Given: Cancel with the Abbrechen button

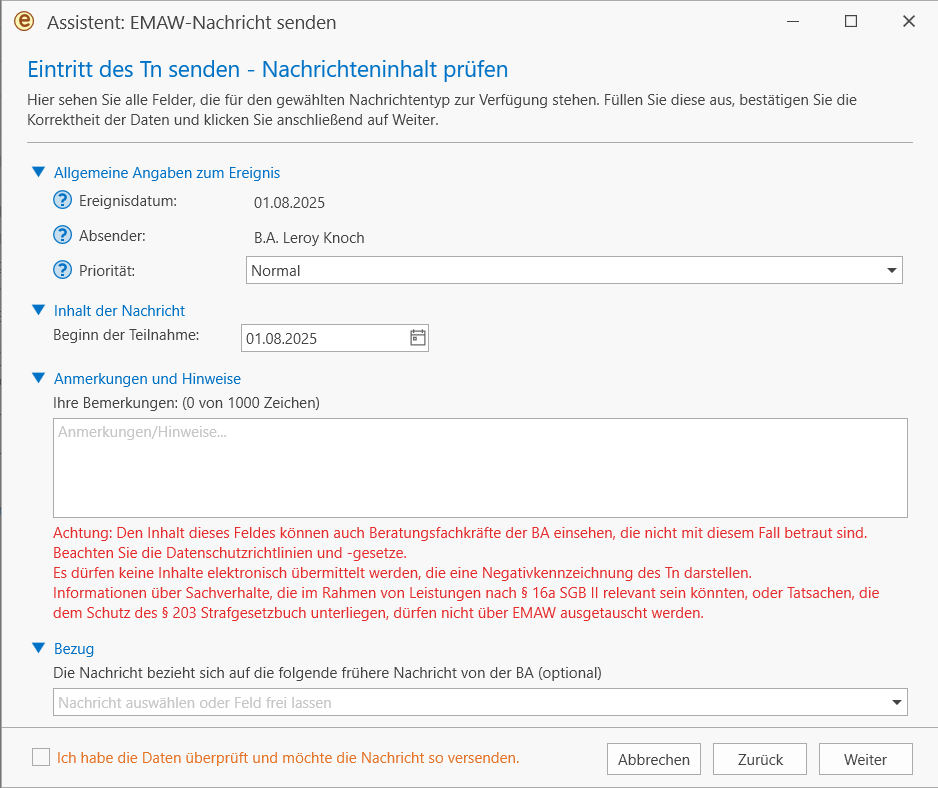Looking at the screenshot, I should 653,759.
